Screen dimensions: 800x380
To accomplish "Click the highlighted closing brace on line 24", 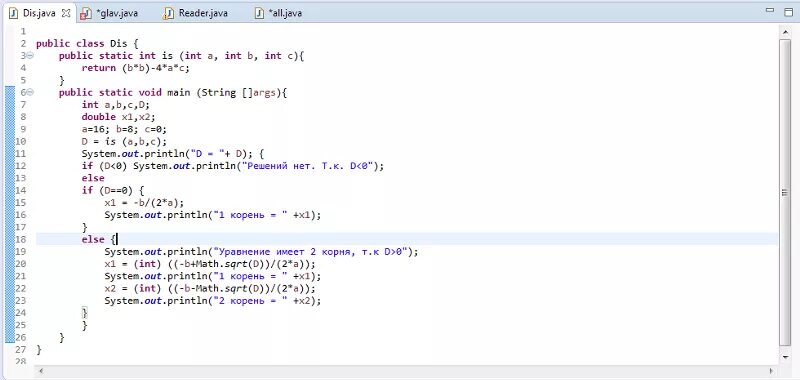I will (x=85, y=312).
